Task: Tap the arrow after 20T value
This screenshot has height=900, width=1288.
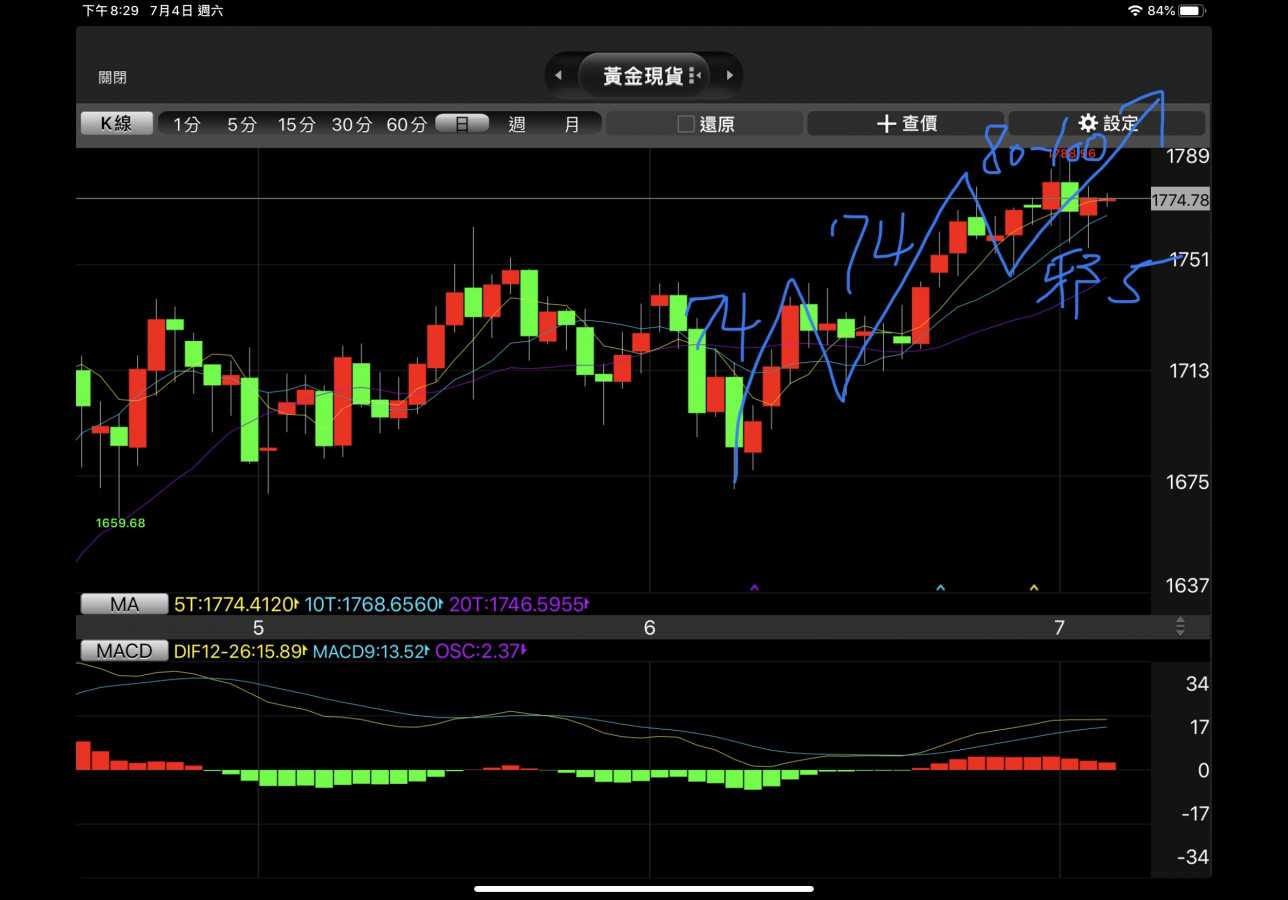Action: [588, 604]
